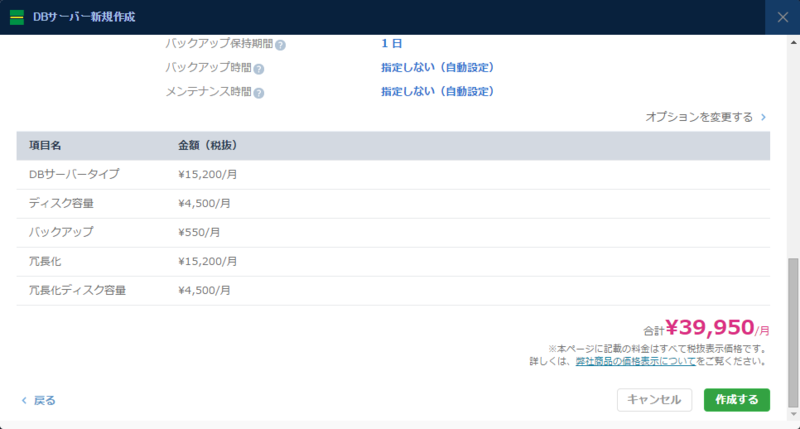Click help icon next to バックアップ保持期間
This screenshot has width=800, height=429.
280,45
